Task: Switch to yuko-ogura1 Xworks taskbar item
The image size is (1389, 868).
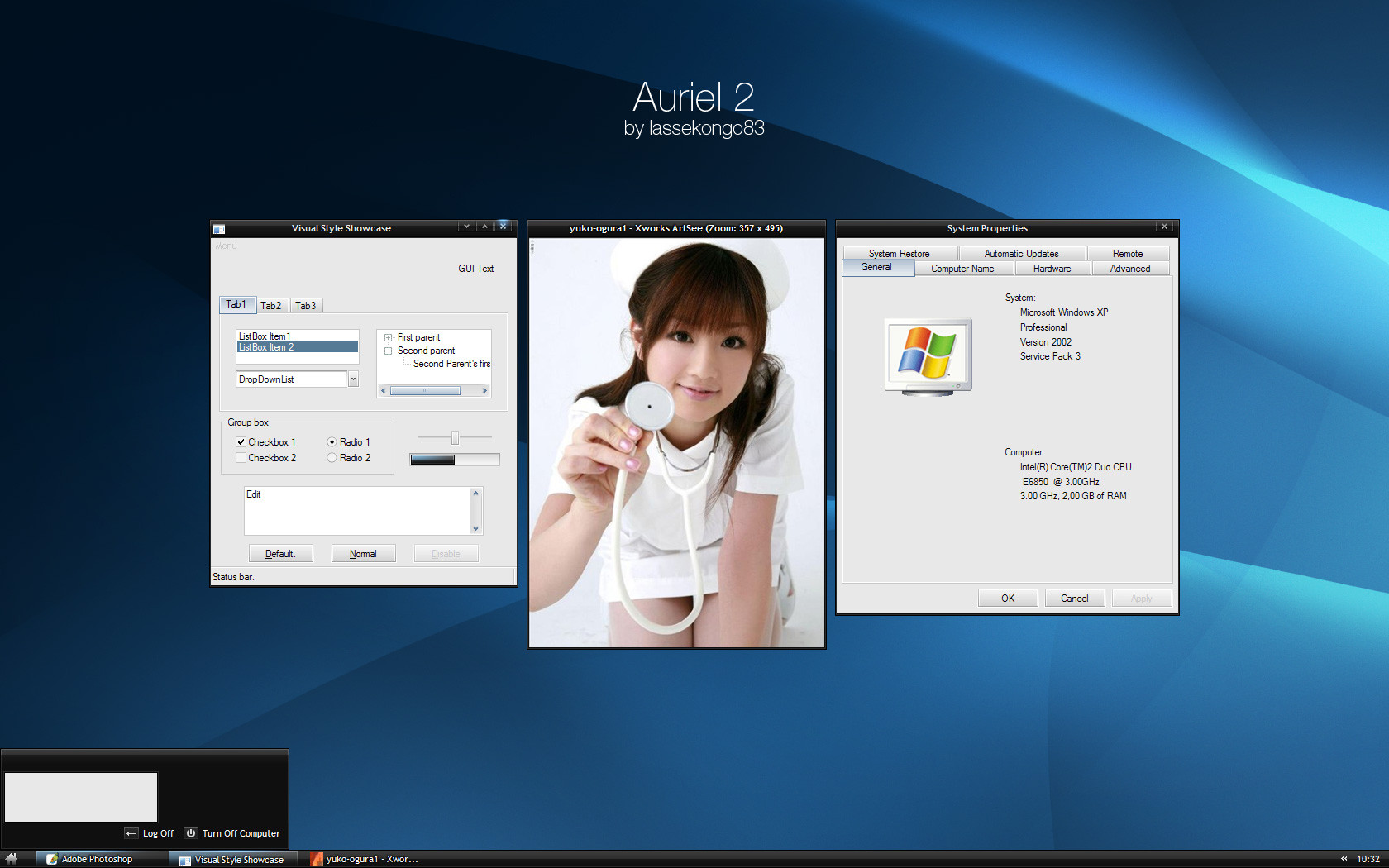Action: point(365,860)
